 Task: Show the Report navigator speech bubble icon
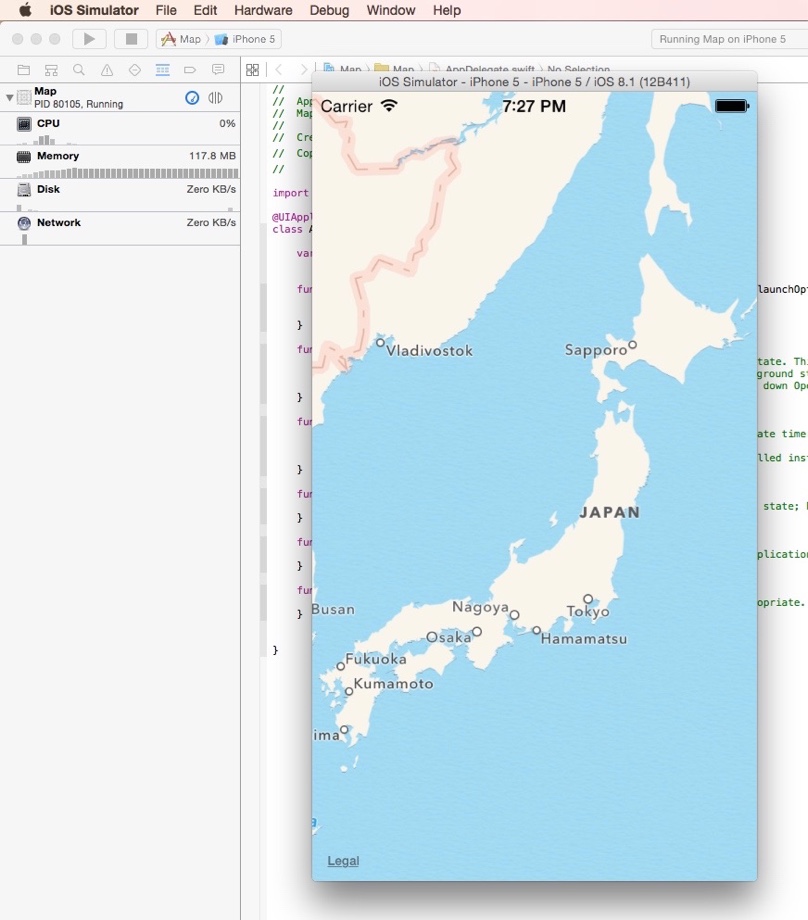pyautogui.click(x=218, y=70)
